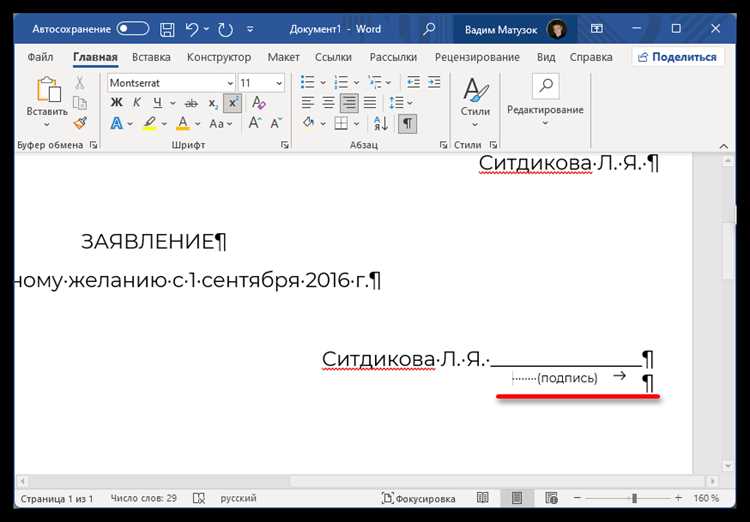
Task: Switch to the Вставка tab
Action: tap(151, 57)
